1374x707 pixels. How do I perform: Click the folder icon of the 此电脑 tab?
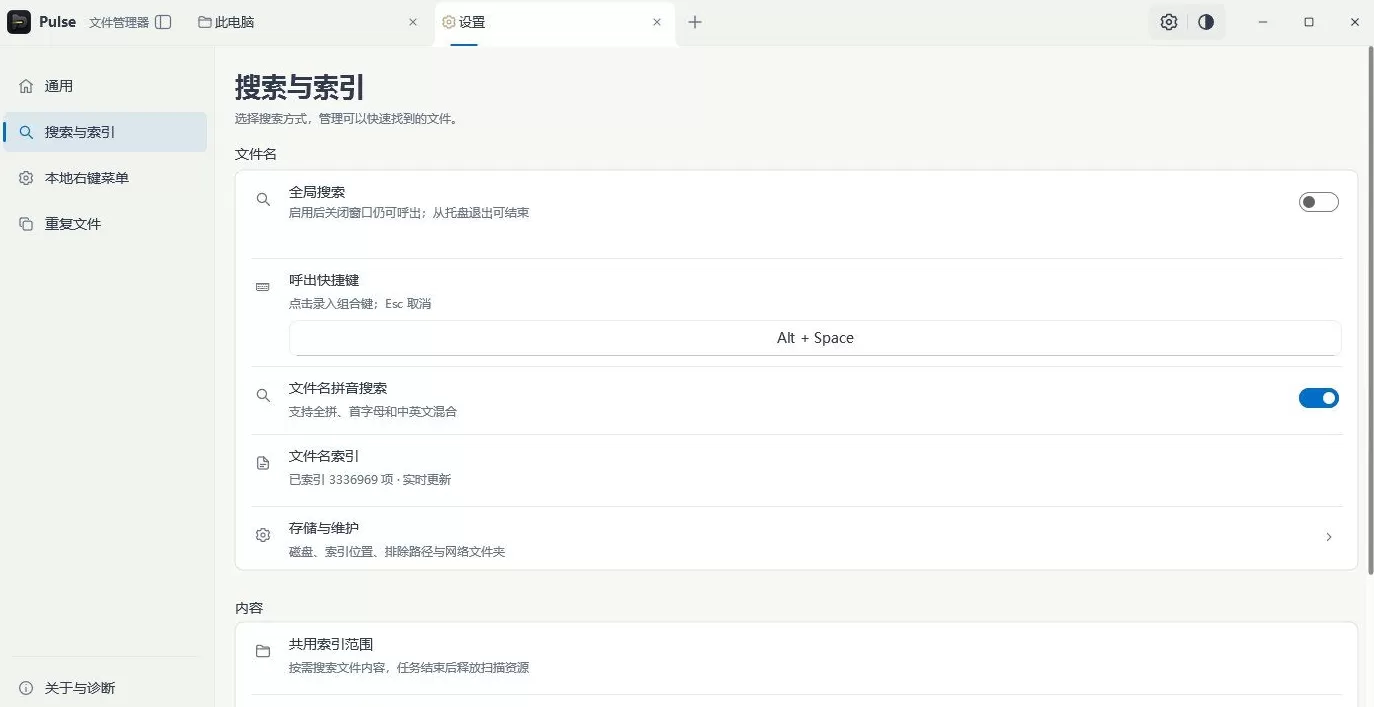click(205, 22)
